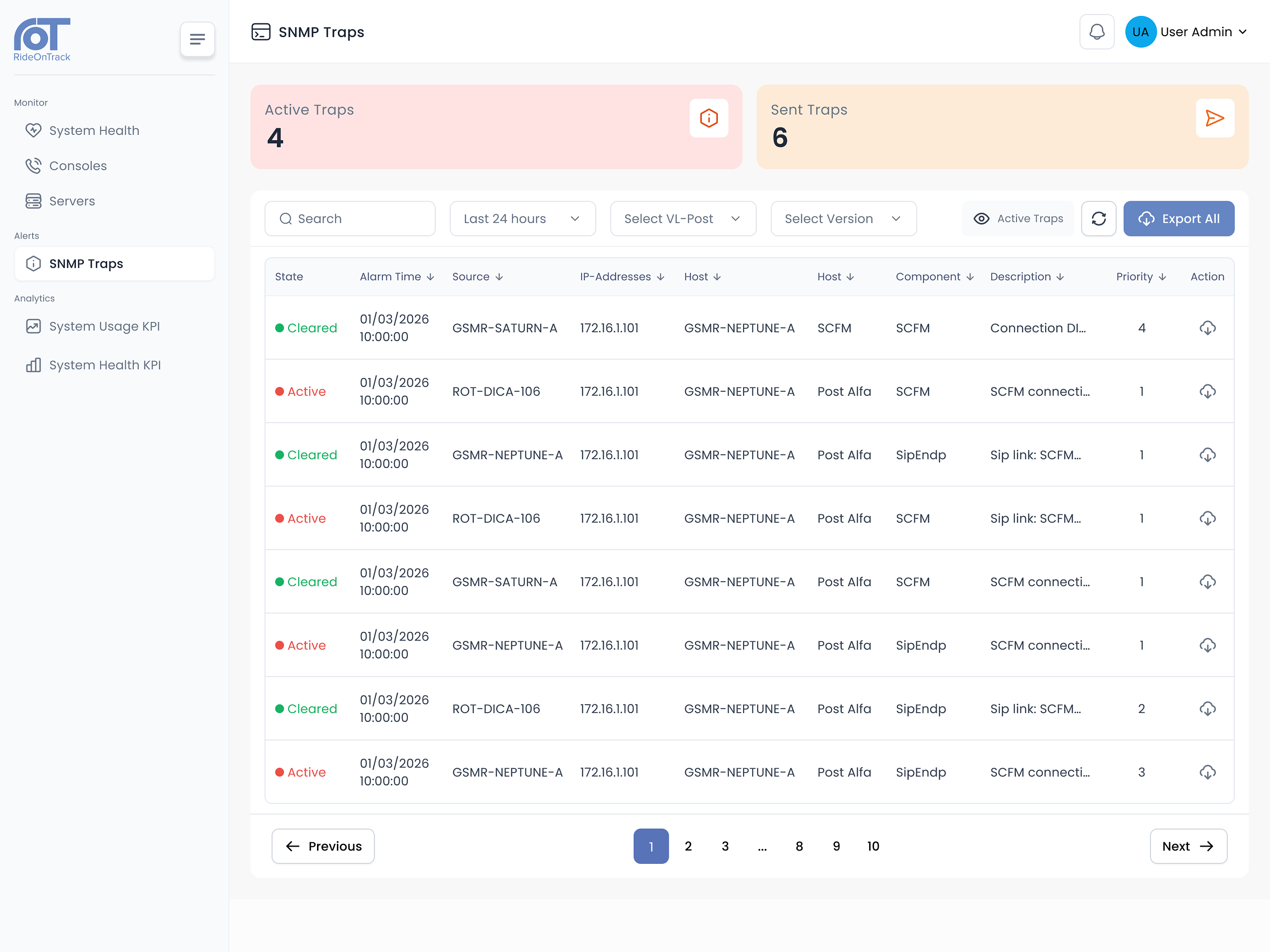The width and height of the screenshot is (1270, 952).
Task: Download the Connection DI... cleared trap row
Action: 1207,328
